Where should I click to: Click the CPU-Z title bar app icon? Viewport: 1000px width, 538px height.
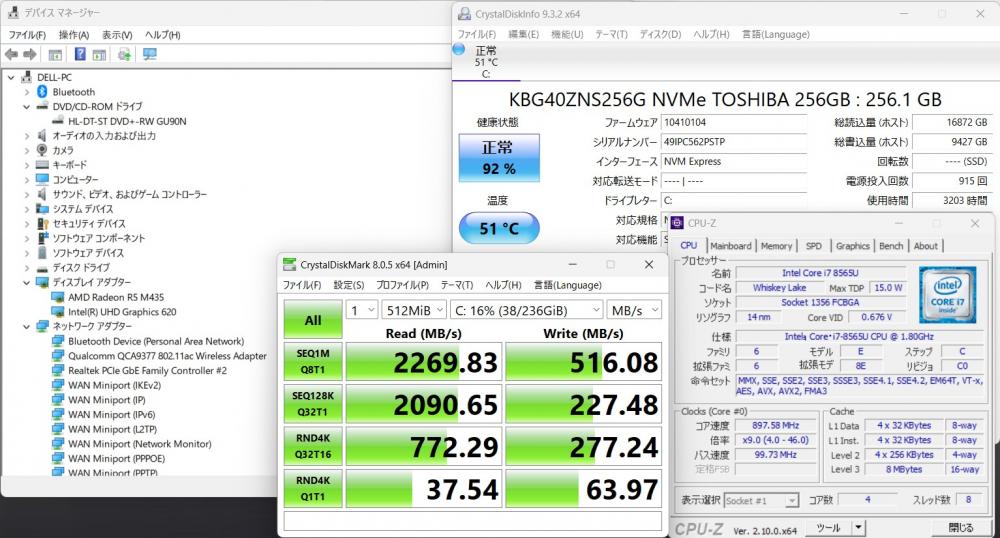677,223
